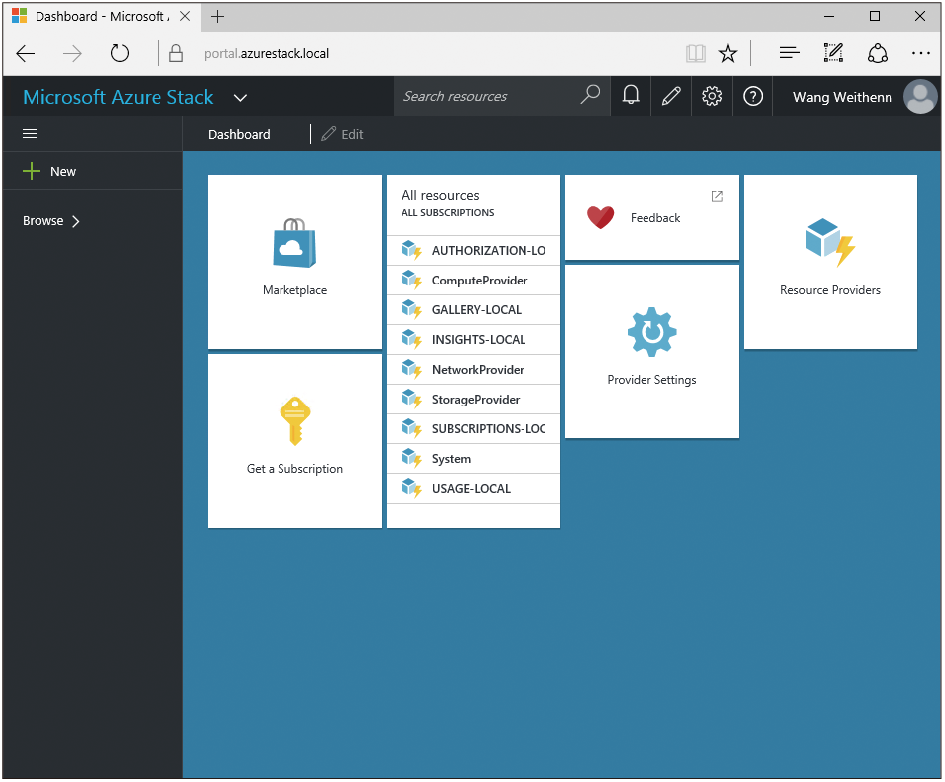Click the pencil icon in top bar

pyautogui.click(x=671, y=96)
